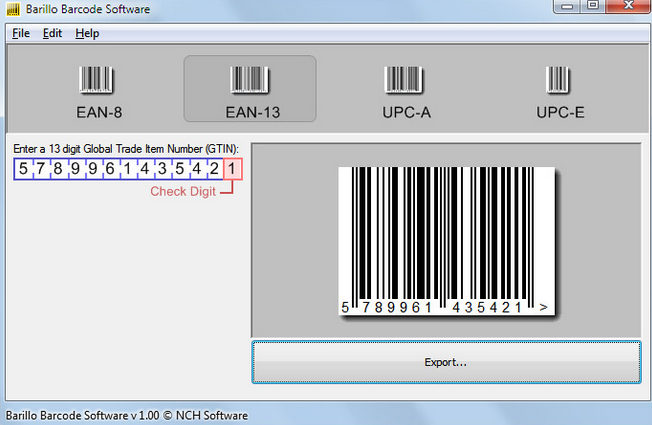The height and width of the screenshot is (425, 652).
Task: Click the GTIN digit box showing 3
Action: pos(162,169)
